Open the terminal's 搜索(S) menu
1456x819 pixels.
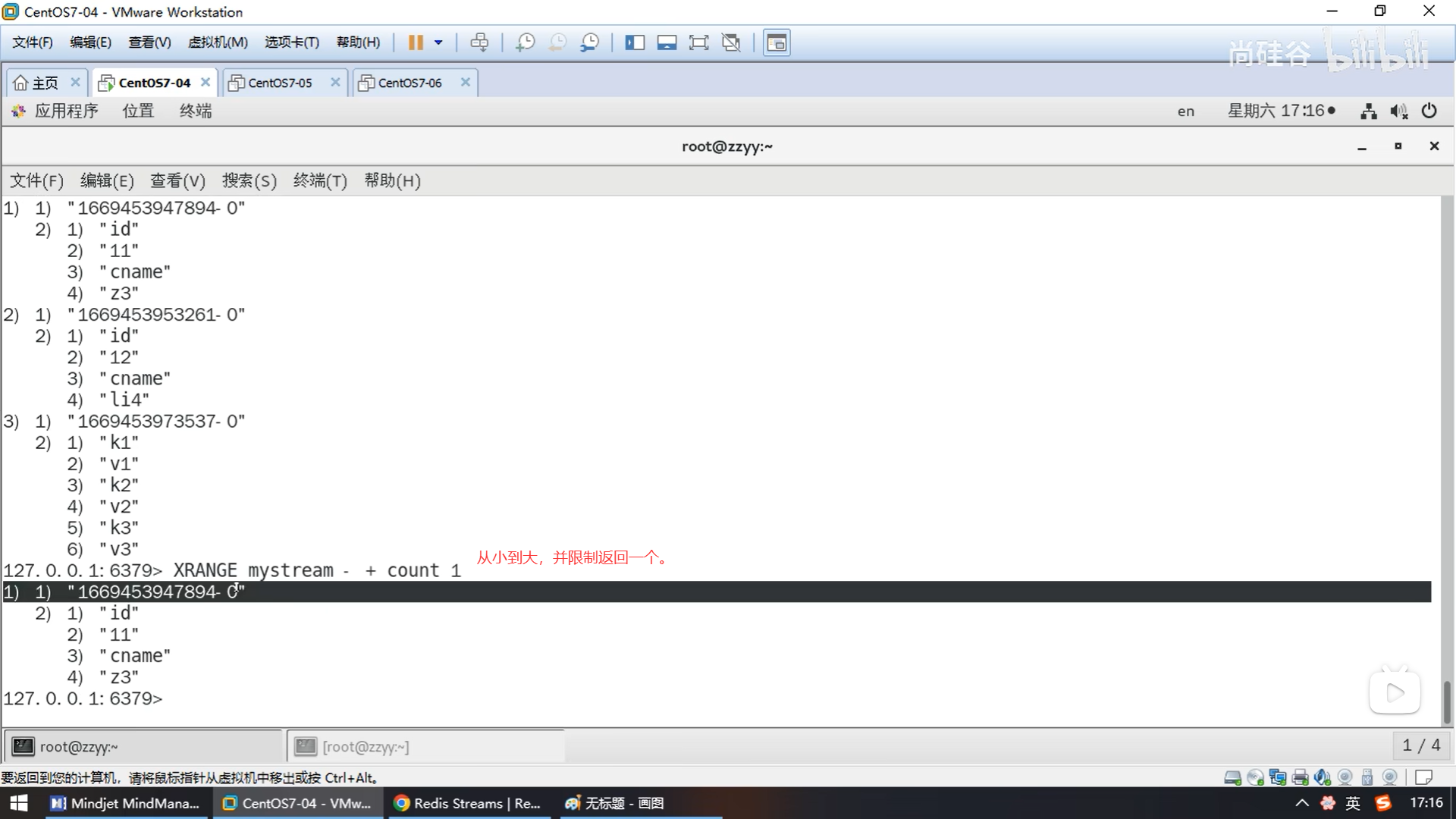pos(249,180)
